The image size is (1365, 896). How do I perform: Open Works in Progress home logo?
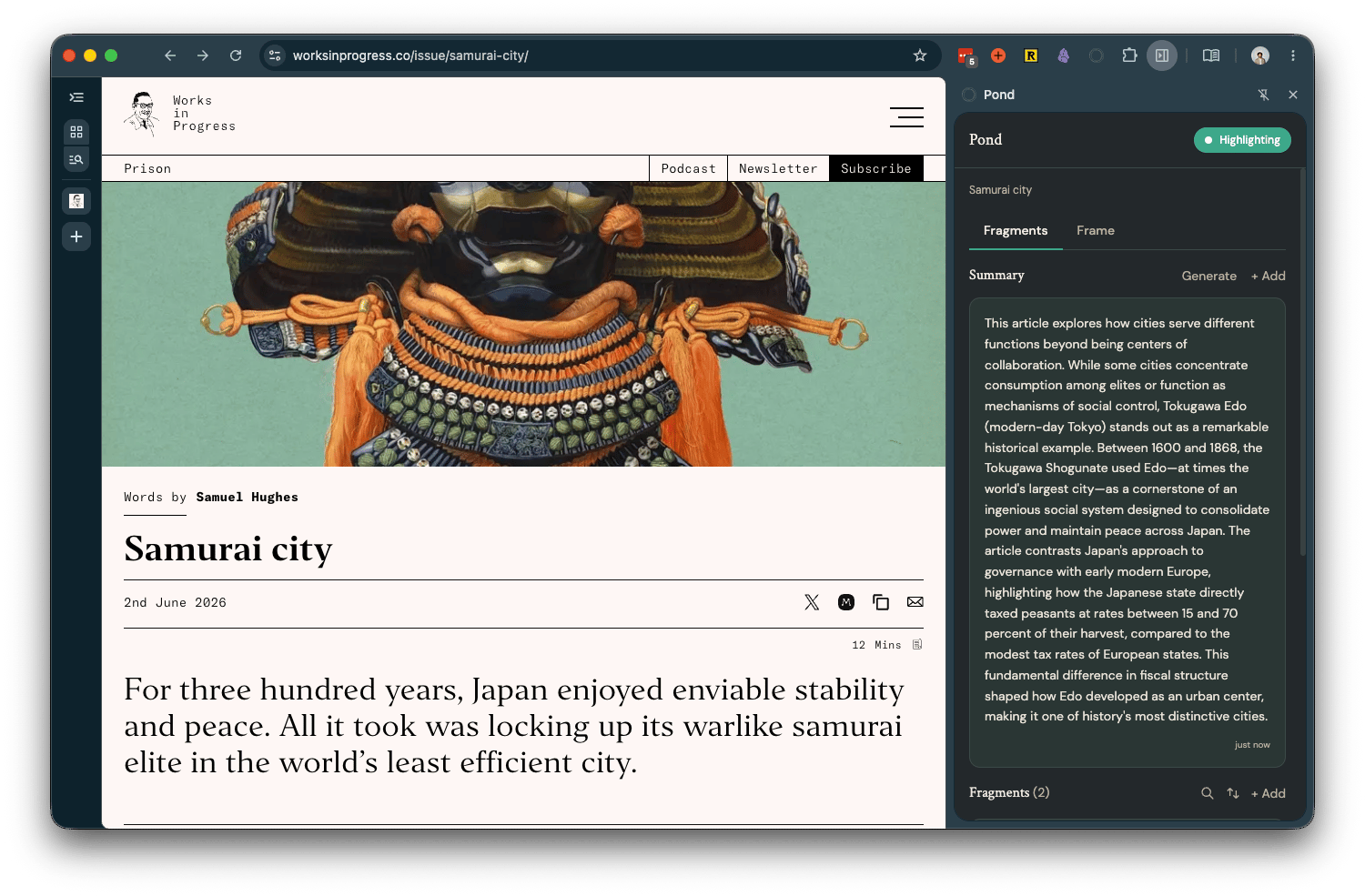[180, 114]
